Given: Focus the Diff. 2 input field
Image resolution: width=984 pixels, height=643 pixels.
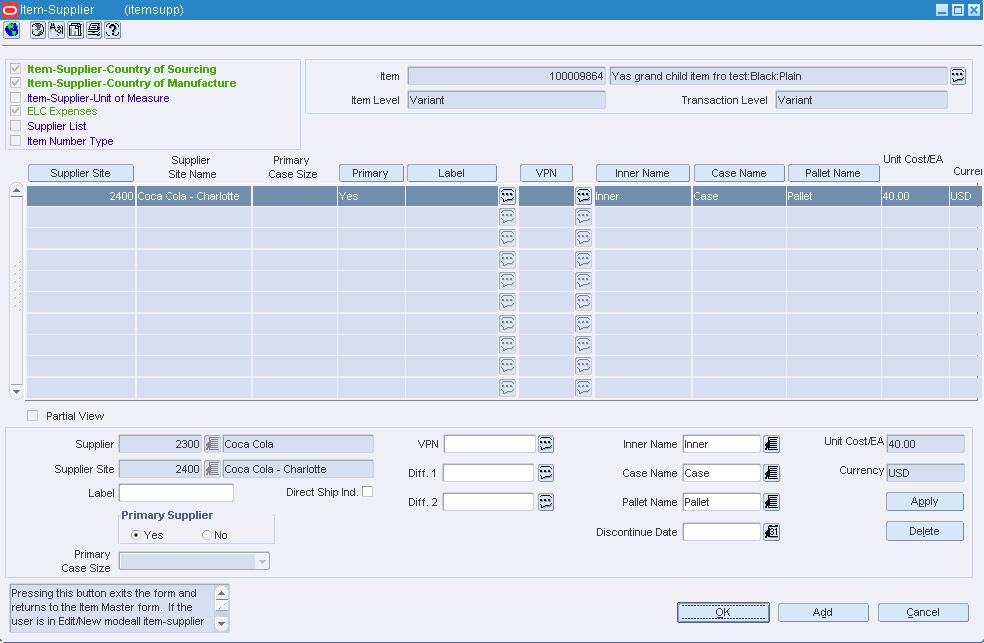Looking at the screenshot, I should click(x=488, y=502).
